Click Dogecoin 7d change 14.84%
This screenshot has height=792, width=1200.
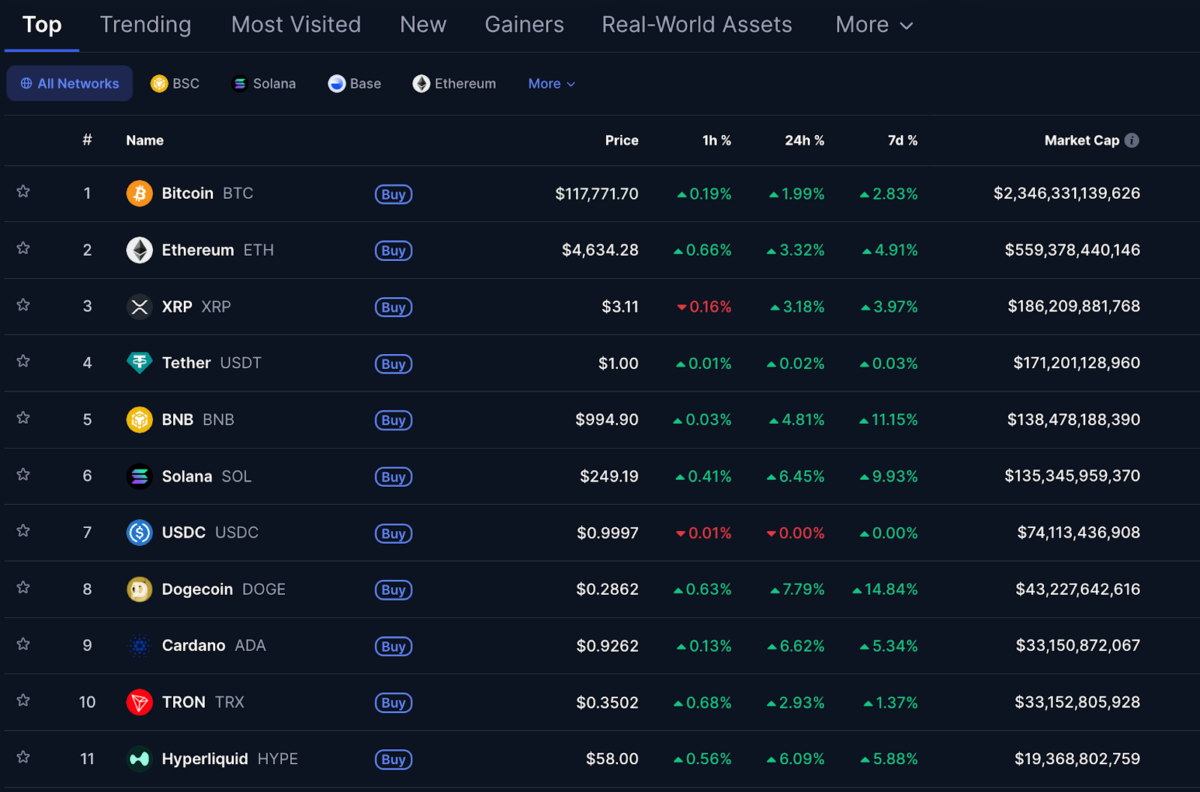pyautogui.click(x=884, y=589)
